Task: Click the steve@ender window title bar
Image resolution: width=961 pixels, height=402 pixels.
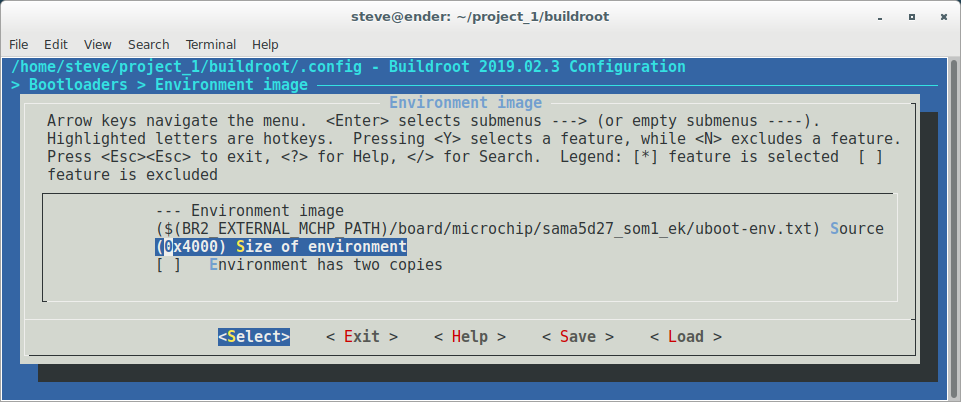Action: (480, 16)
